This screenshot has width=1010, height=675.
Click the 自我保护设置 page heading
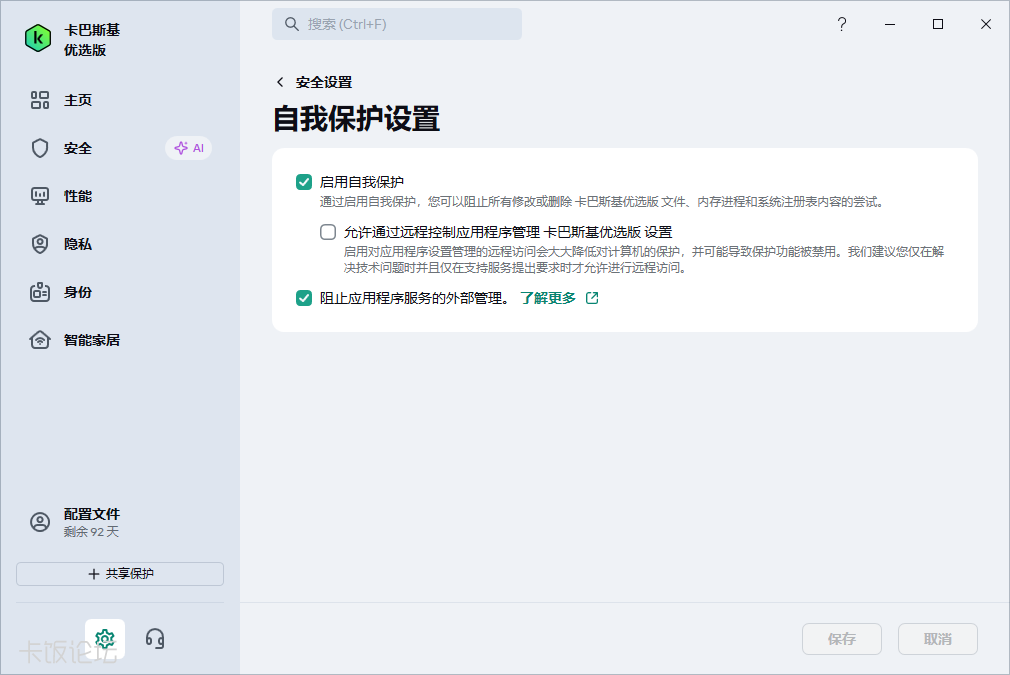click(356, 119)
